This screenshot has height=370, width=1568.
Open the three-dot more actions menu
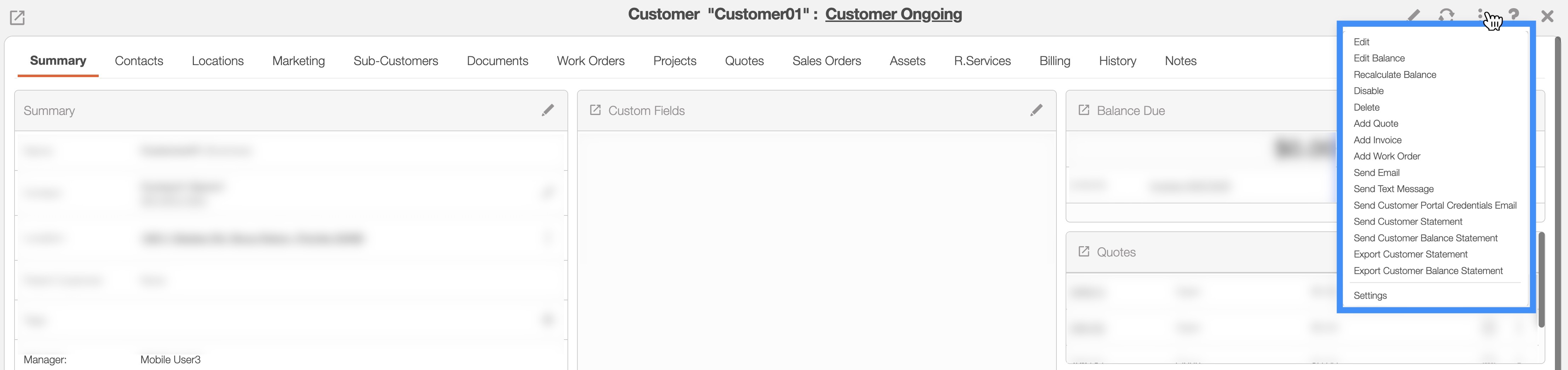click(1480, 14)
